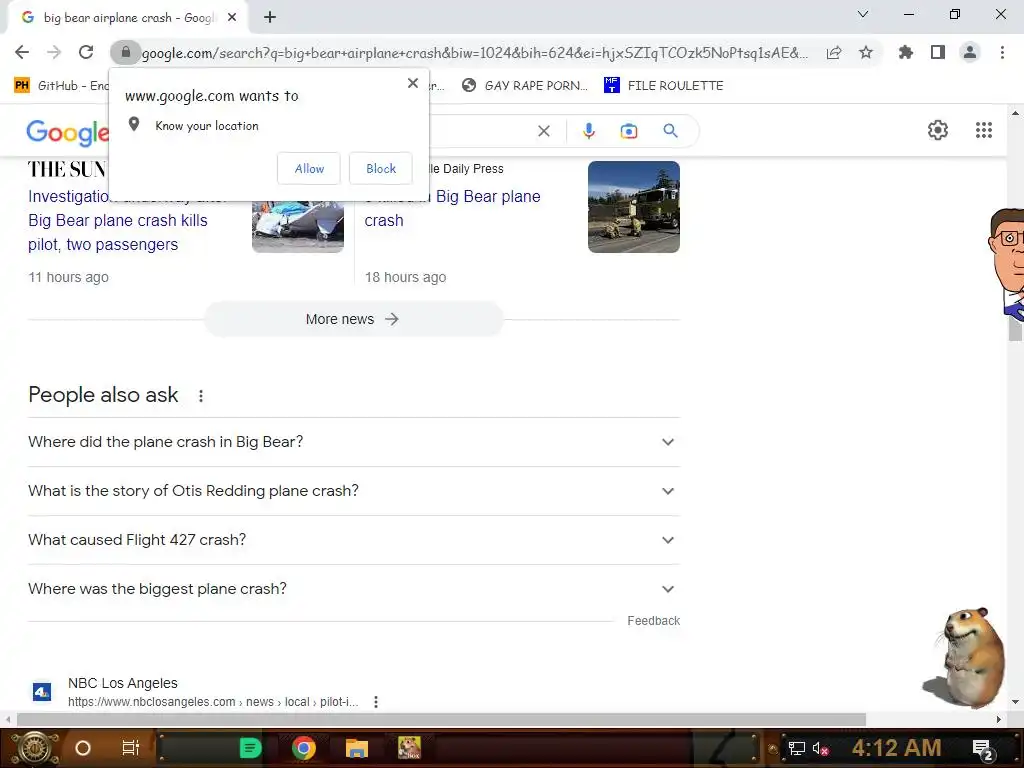The image size is (1024, 768).
Task: Open the FILE ROULETTE bookmark
Action: [x=664, y=86]
